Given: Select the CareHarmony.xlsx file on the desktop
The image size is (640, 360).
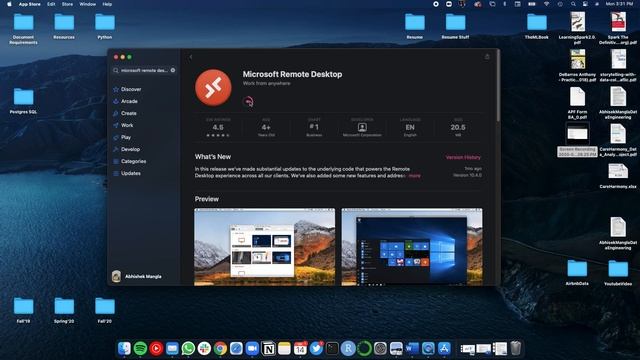Looking at the screenshot, I should (618, 176).
